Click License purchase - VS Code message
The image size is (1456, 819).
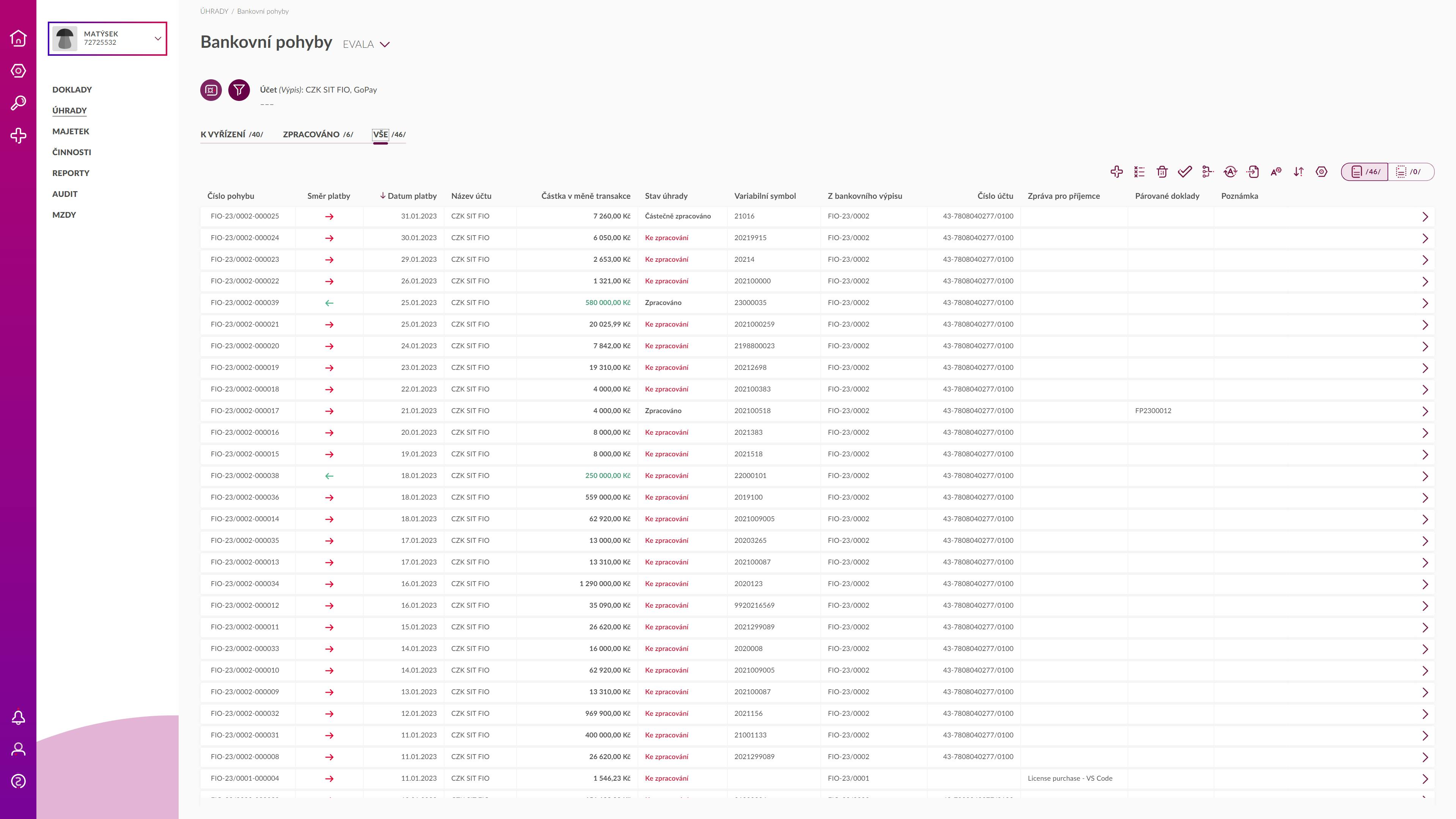(x=1070, y=778)
